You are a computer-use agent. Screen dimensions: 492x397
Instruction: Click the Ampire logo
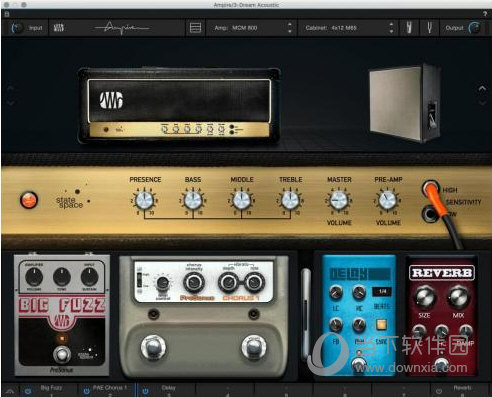point(122,28)
